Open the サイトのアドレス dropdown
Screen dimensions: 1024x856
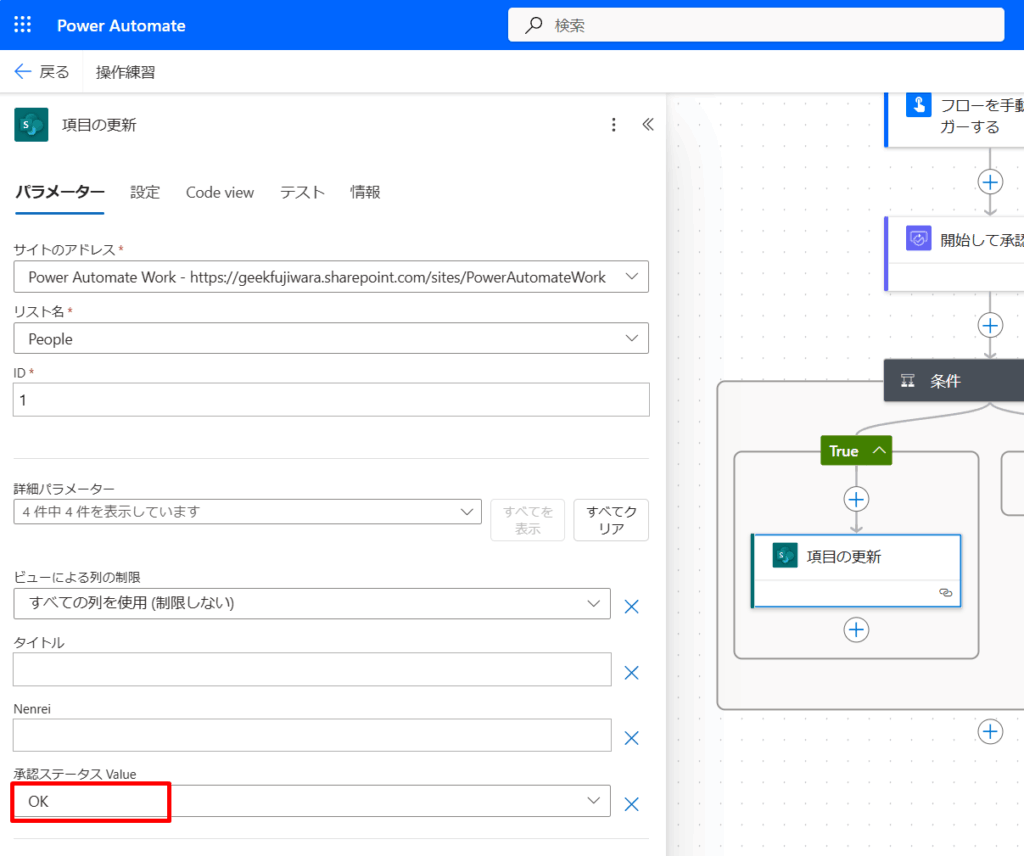pos(632,276)
